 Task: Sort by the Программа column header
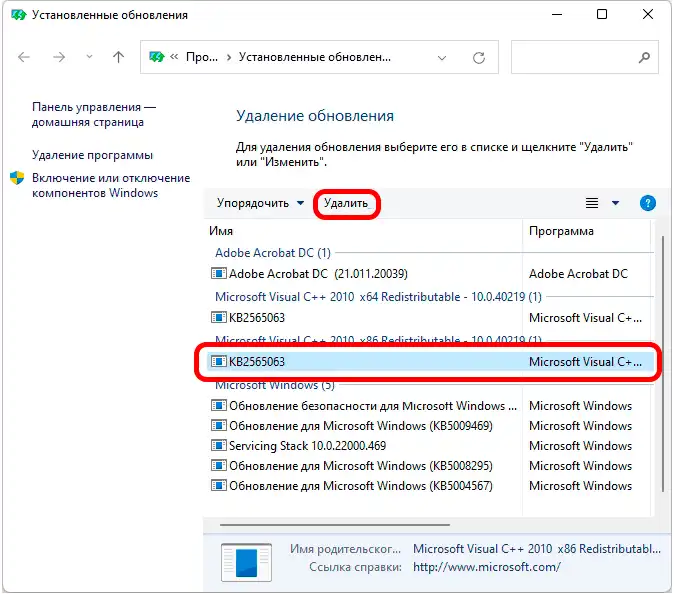561,231
